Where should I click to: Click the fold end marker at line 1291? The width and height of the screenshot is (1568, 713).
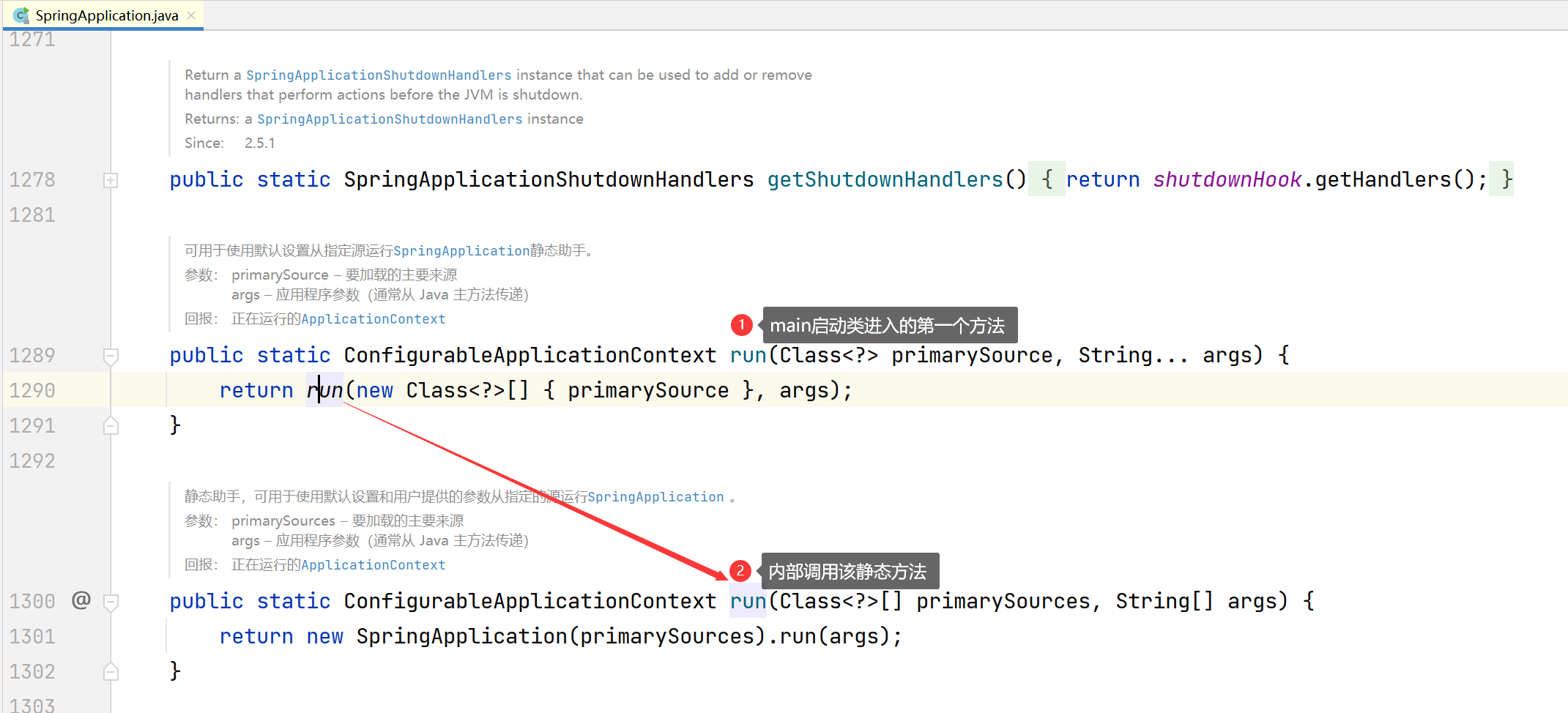[111, 425]
